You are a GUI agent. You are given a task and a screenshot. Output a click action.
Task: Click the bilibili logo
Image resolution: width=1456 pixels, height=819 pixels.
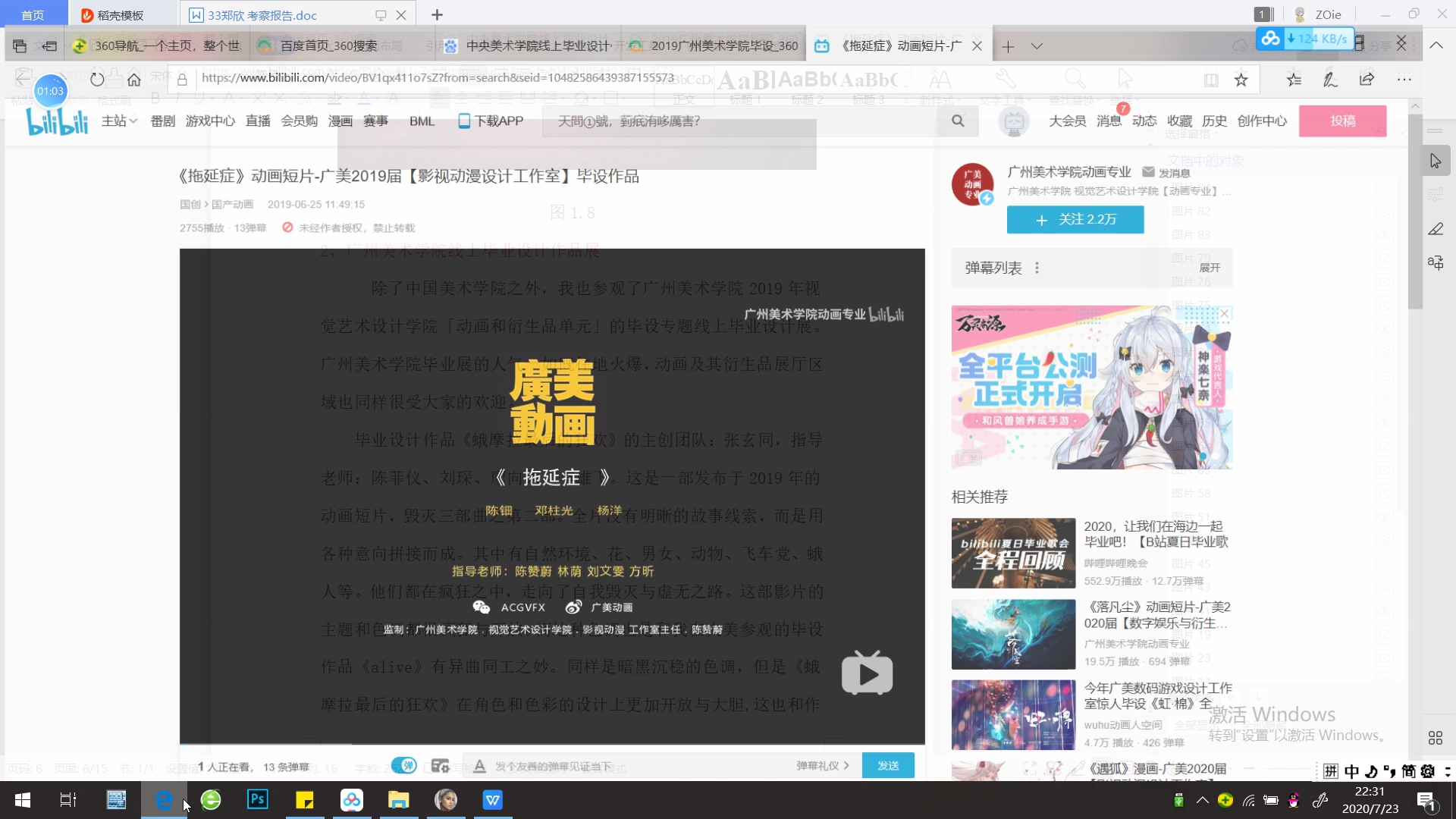(57, 121)
